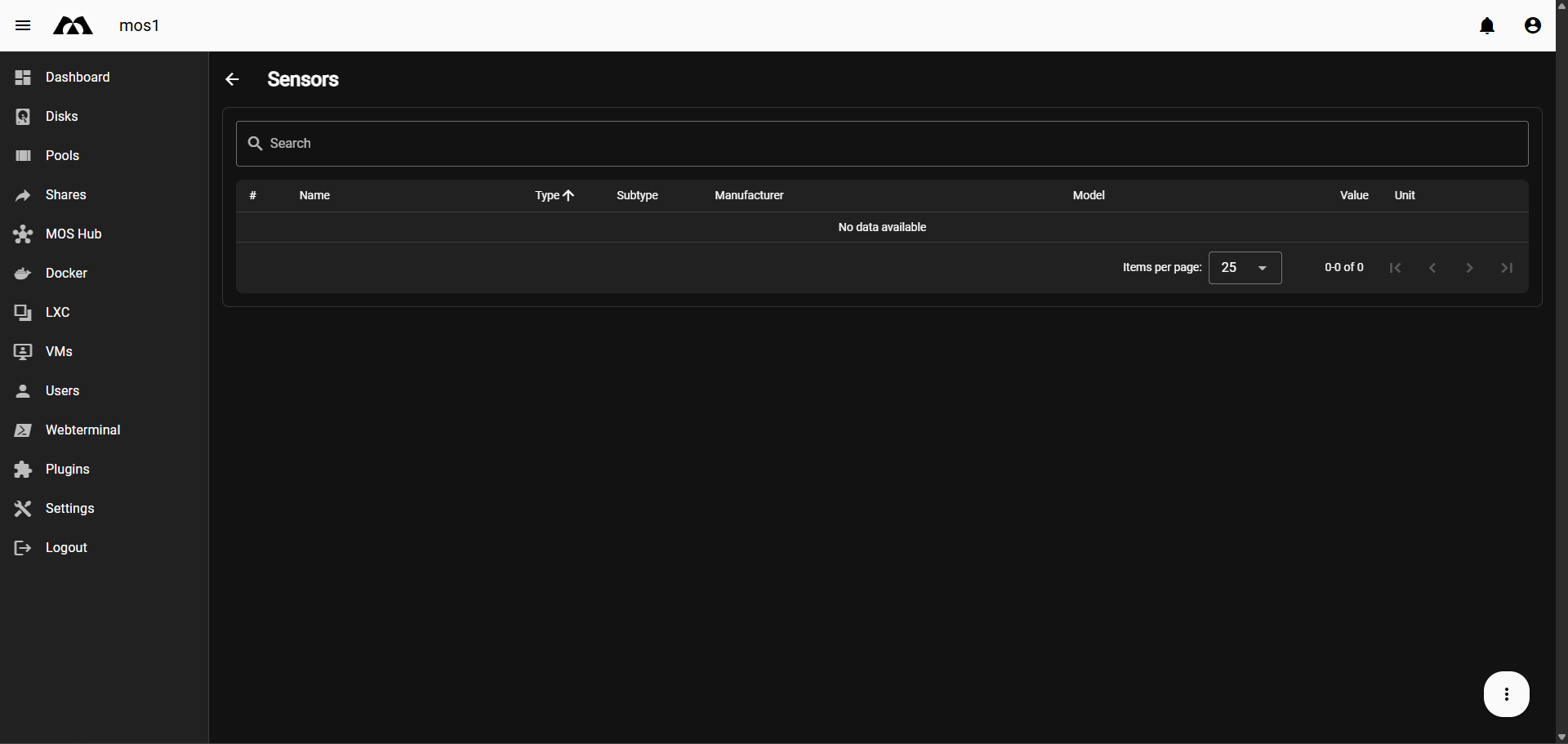Go to the next table page
1568x744 pixels.
pyautogui.click(x=1469, y=268)
